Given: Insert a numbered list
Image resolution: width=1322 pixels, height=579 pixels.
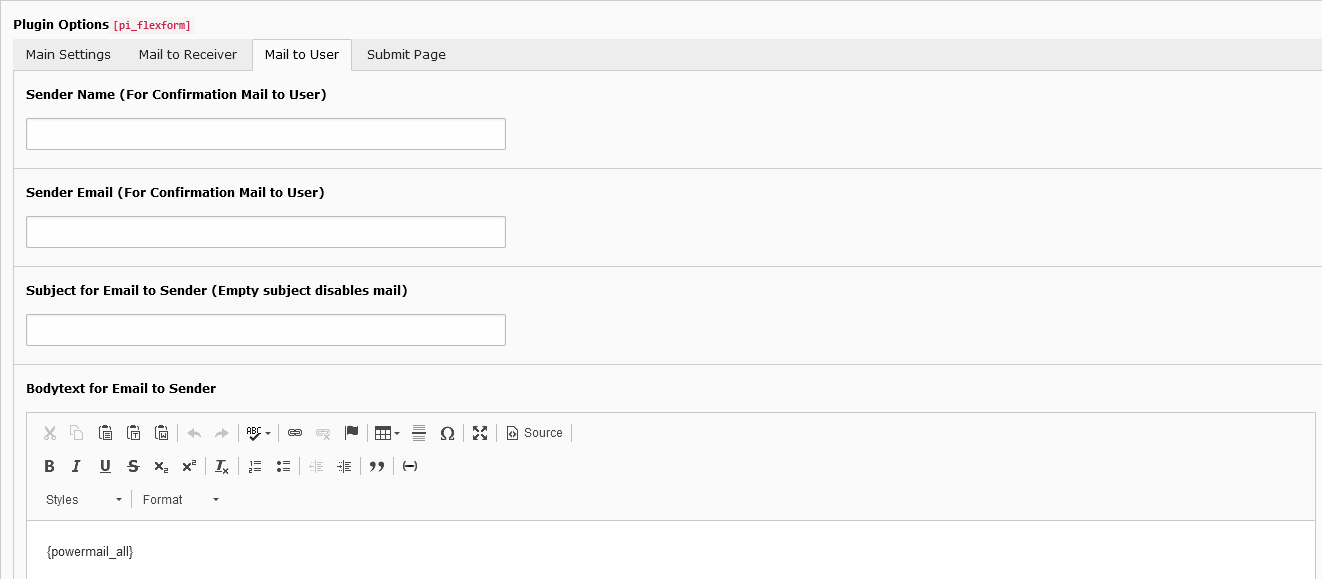Looking at the screenshot, I should 255,466.
